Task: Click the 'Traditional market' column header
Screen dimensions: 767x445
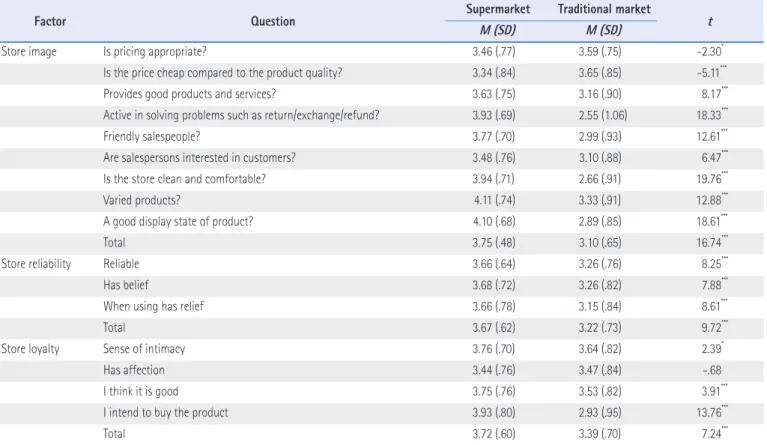Action: click(604, 9)
